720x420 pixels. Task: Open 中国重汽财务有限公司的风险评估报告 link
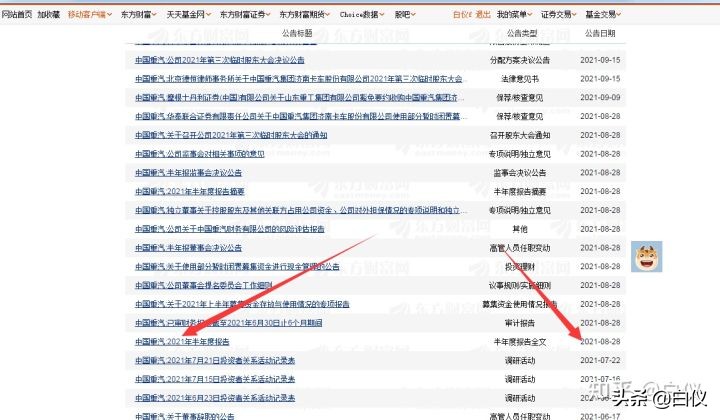[230, 229]
